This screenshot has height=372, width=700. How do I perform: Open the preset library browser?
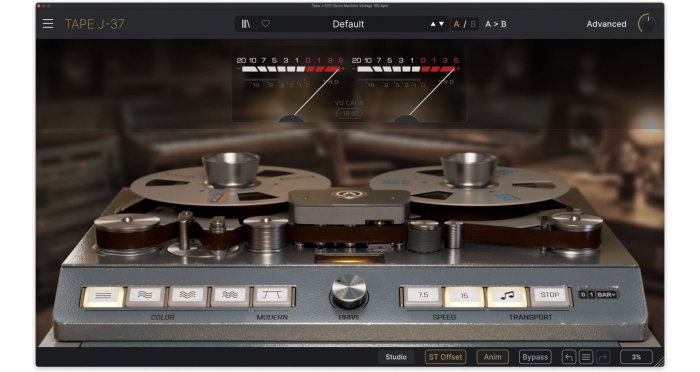[246, 24]
